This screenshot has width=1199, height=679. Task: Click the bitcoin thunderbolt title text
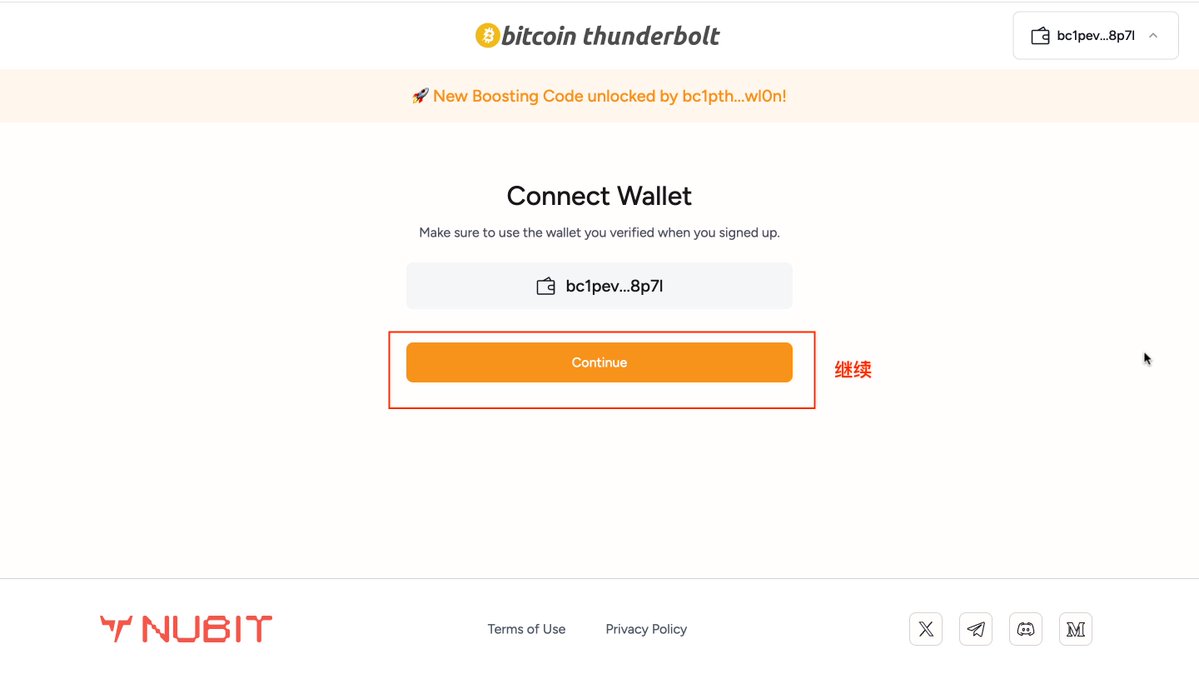click(609, 36)
